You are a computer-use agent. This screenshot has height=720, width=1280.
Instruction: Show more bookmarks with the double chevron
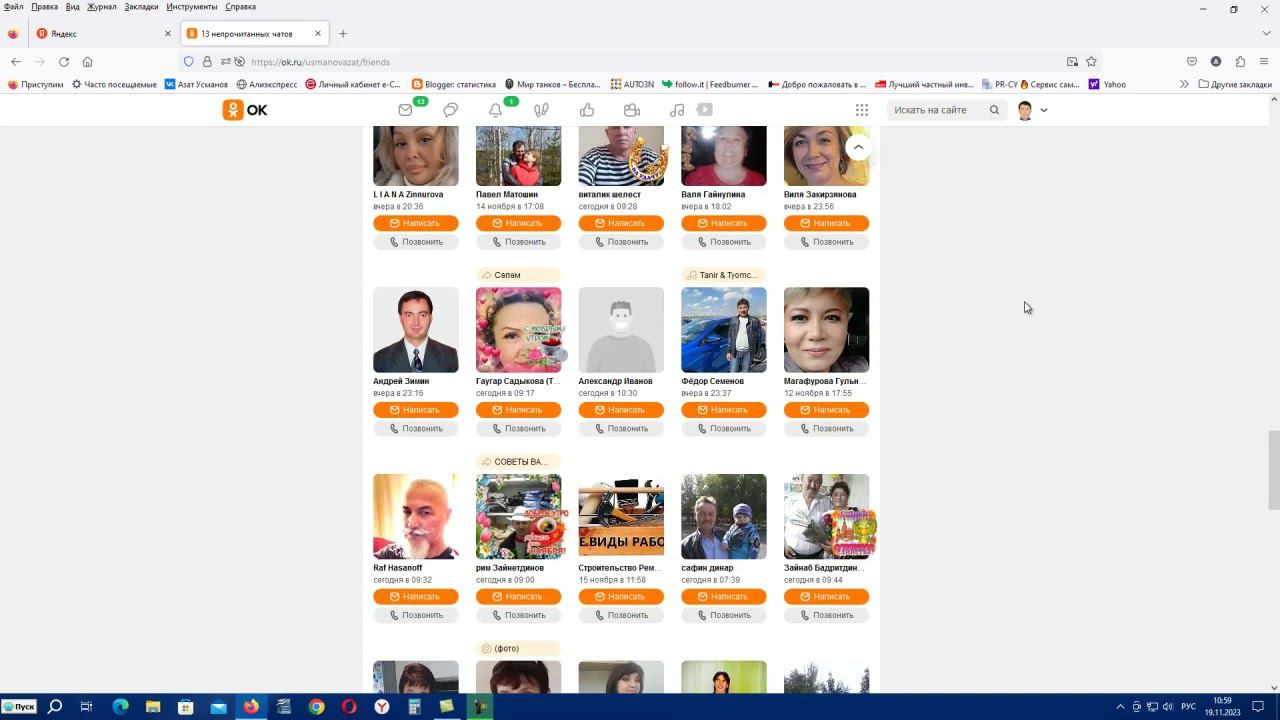pos(1184,85)
